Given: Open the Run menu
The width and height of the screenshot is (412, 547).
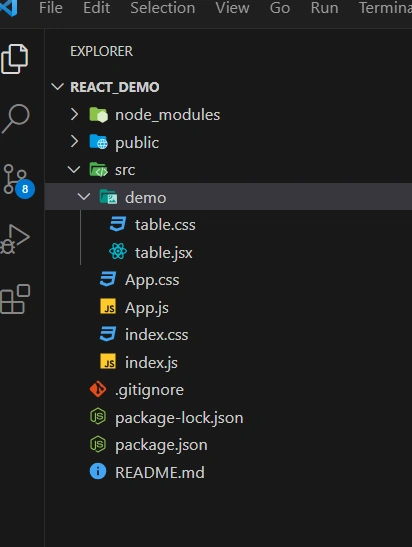Looking at the screenshot, I should 324,8.
